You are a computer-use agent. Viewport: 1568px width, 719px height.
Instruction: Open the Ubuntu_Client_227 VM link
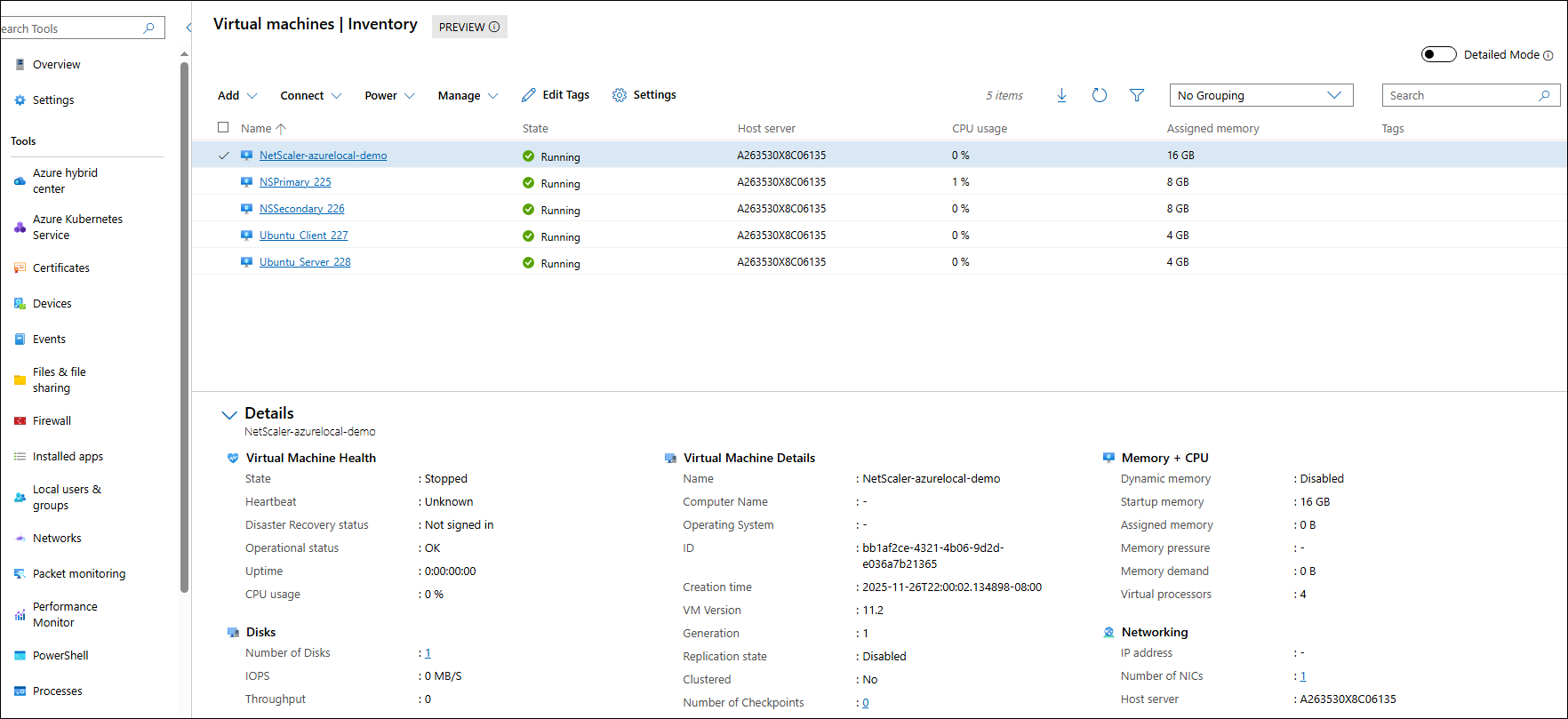click(303, 236)
